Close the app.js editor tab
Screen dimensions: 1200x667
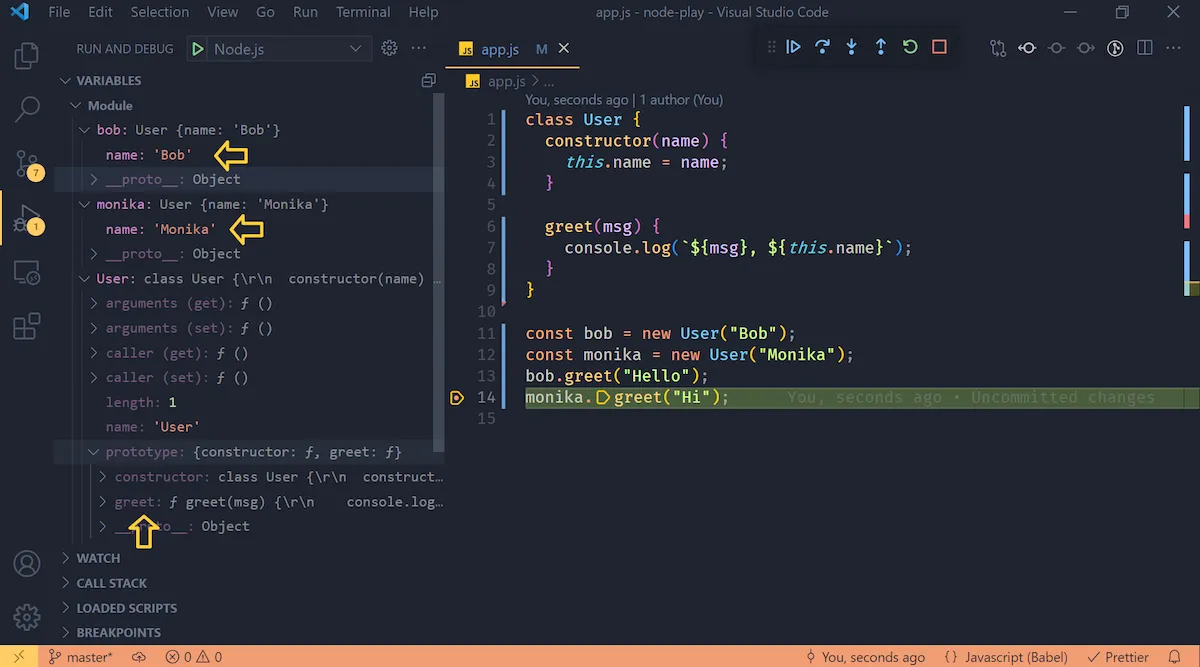563,48
